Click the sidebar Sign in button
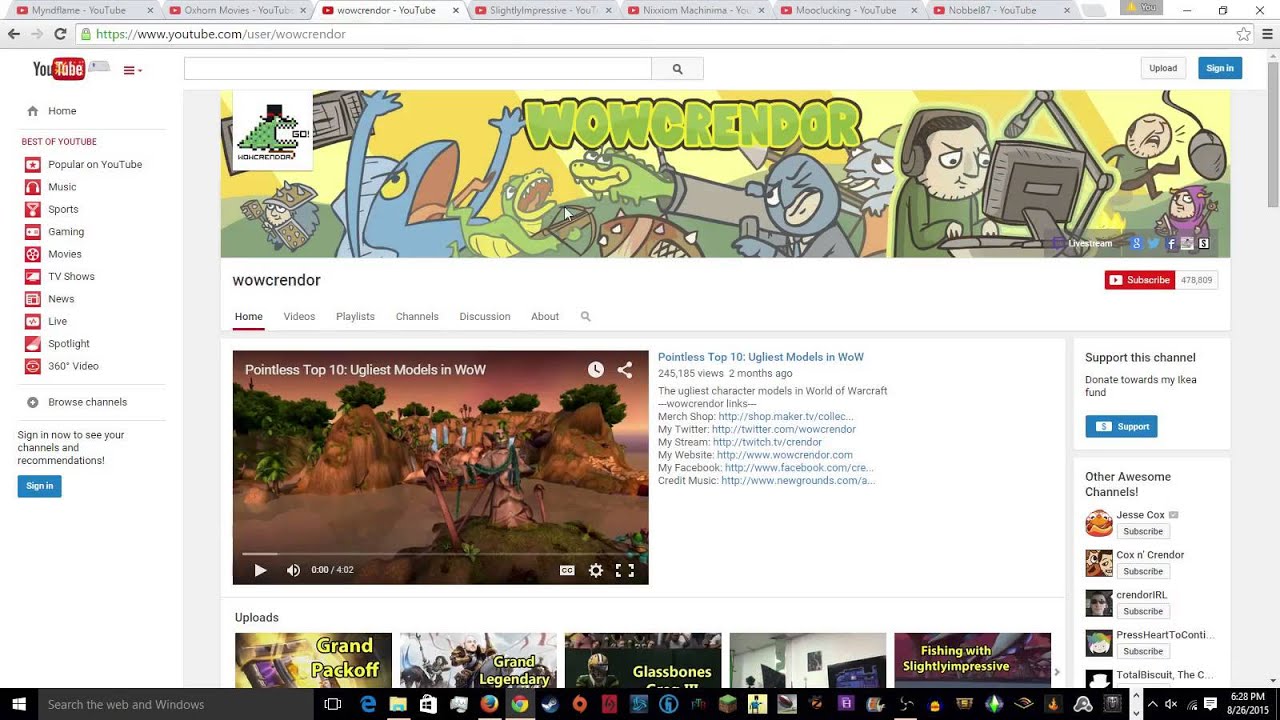The width and height of the screenshot is (1280, 720). (39, 486)
